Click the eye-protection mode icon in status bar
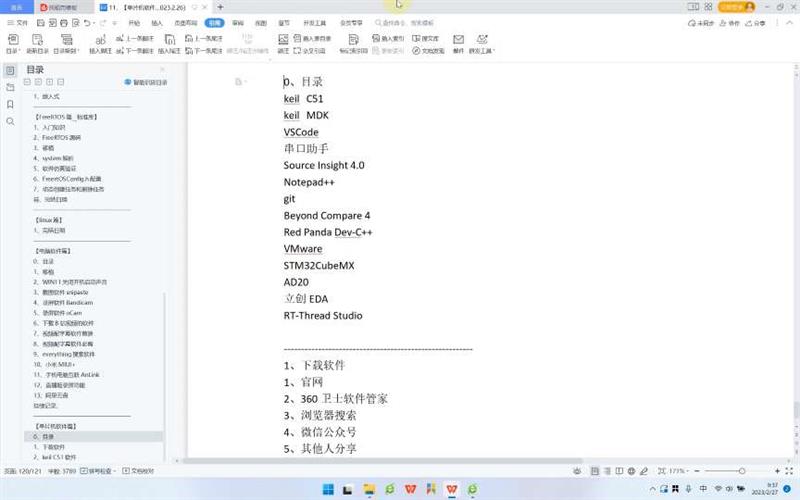 click(x=577, y=471)
